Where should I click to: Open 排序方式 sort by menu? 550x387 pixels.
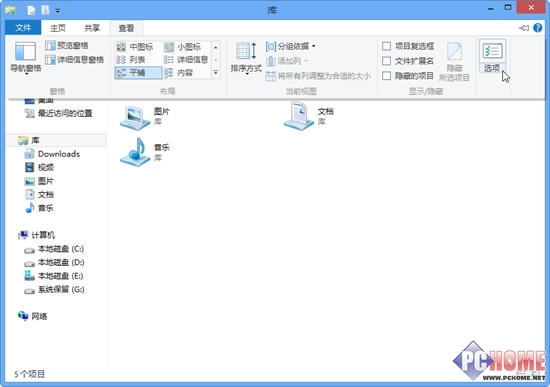coord(246,58)
